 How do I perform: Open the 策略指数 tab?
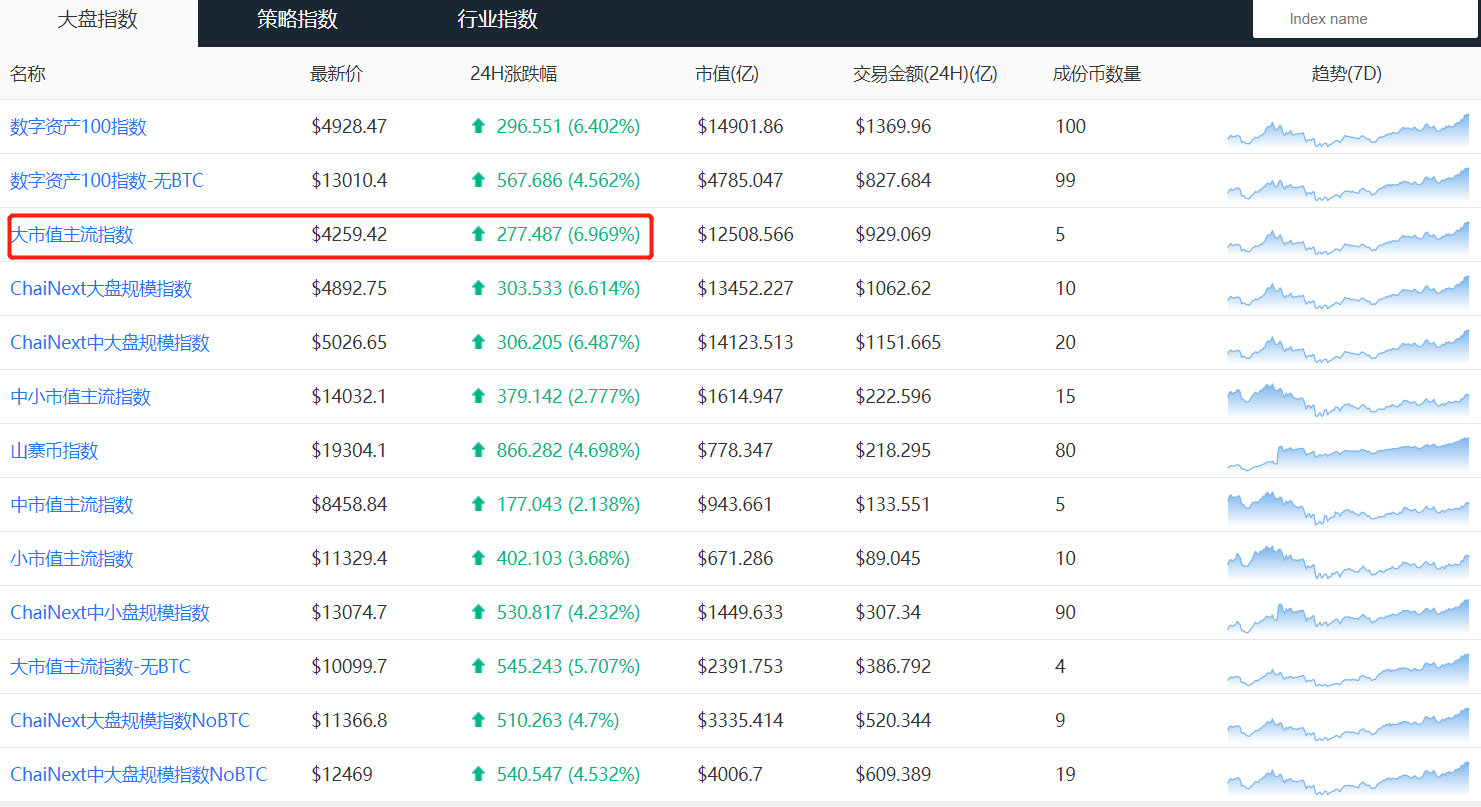[298, 20]
